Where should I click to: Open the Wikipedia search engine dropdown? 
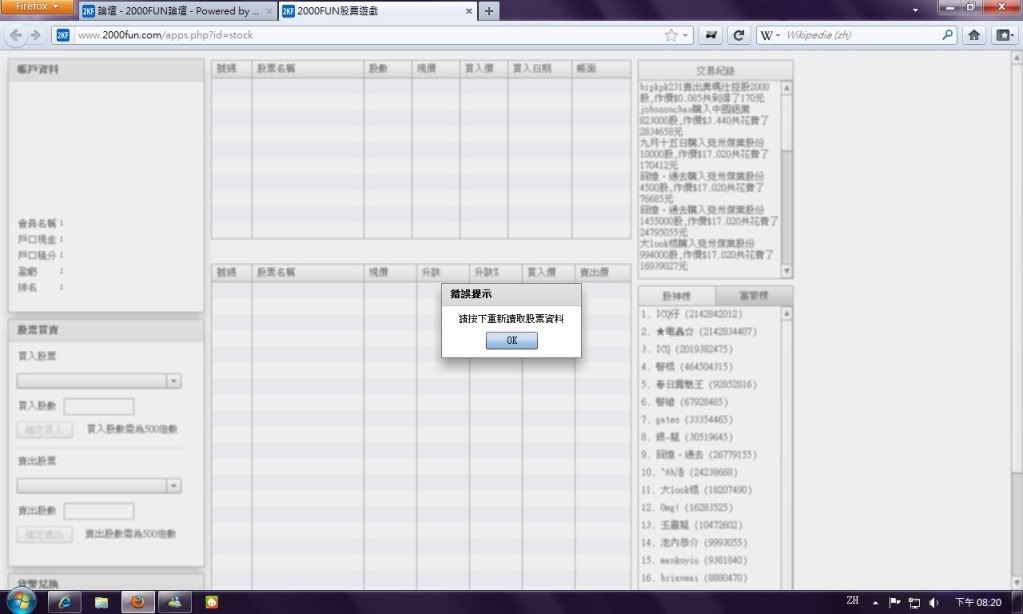click(x=773, y=35)
